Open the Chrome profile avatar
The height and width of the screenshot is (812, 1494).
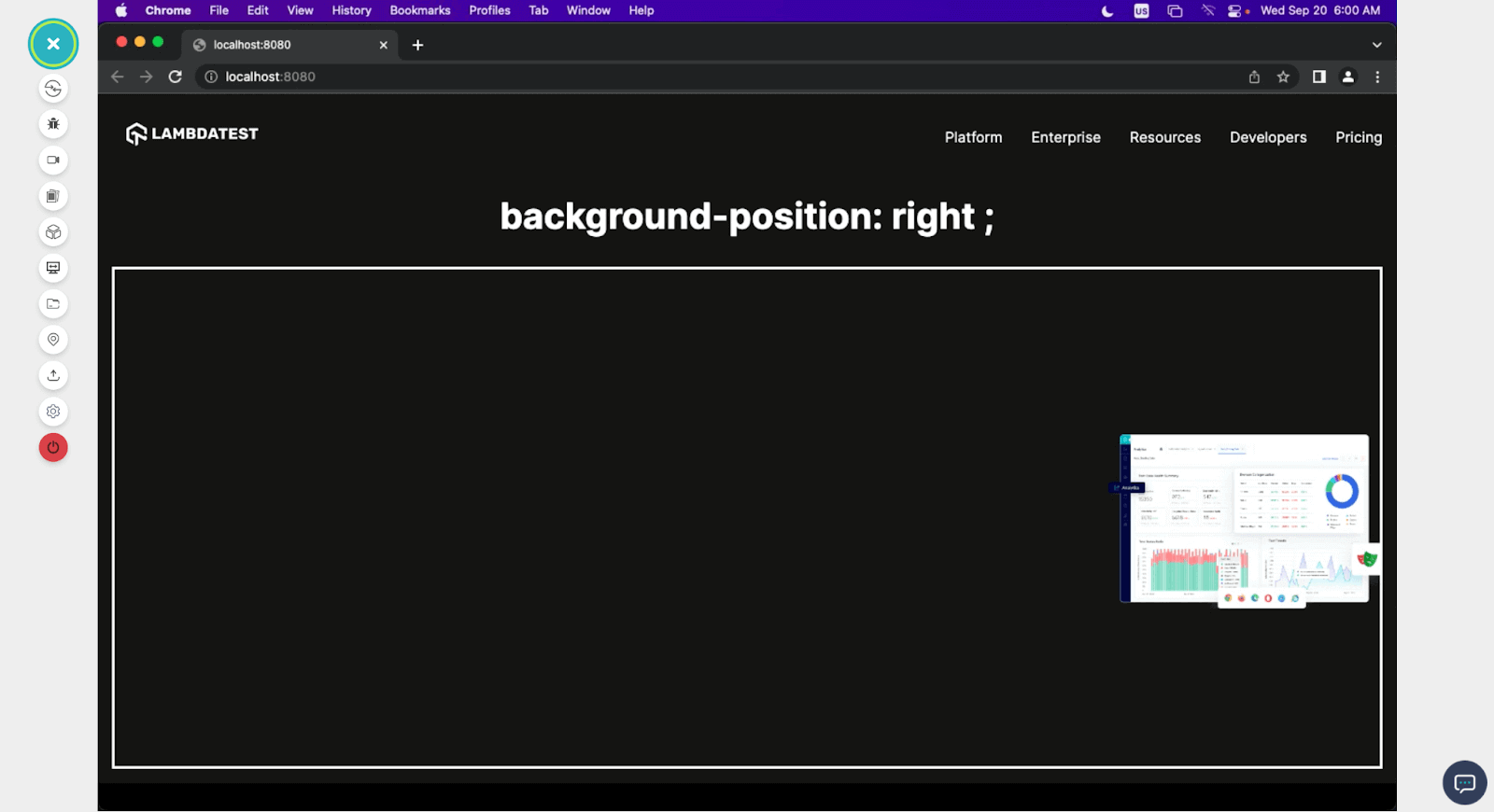tap(1347, 77)
